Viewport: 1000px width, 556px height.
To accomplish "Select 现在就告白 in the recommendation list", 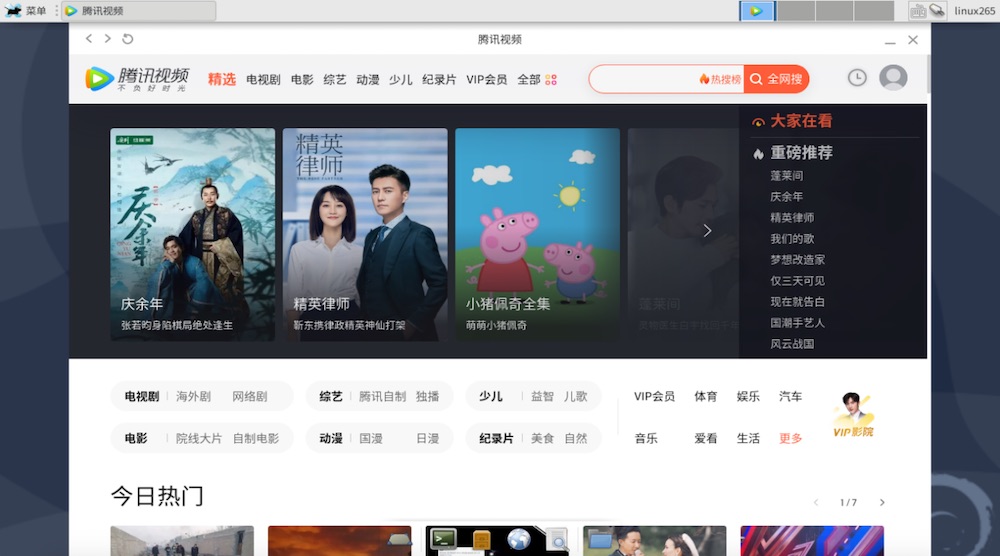I will pos(797,302).
